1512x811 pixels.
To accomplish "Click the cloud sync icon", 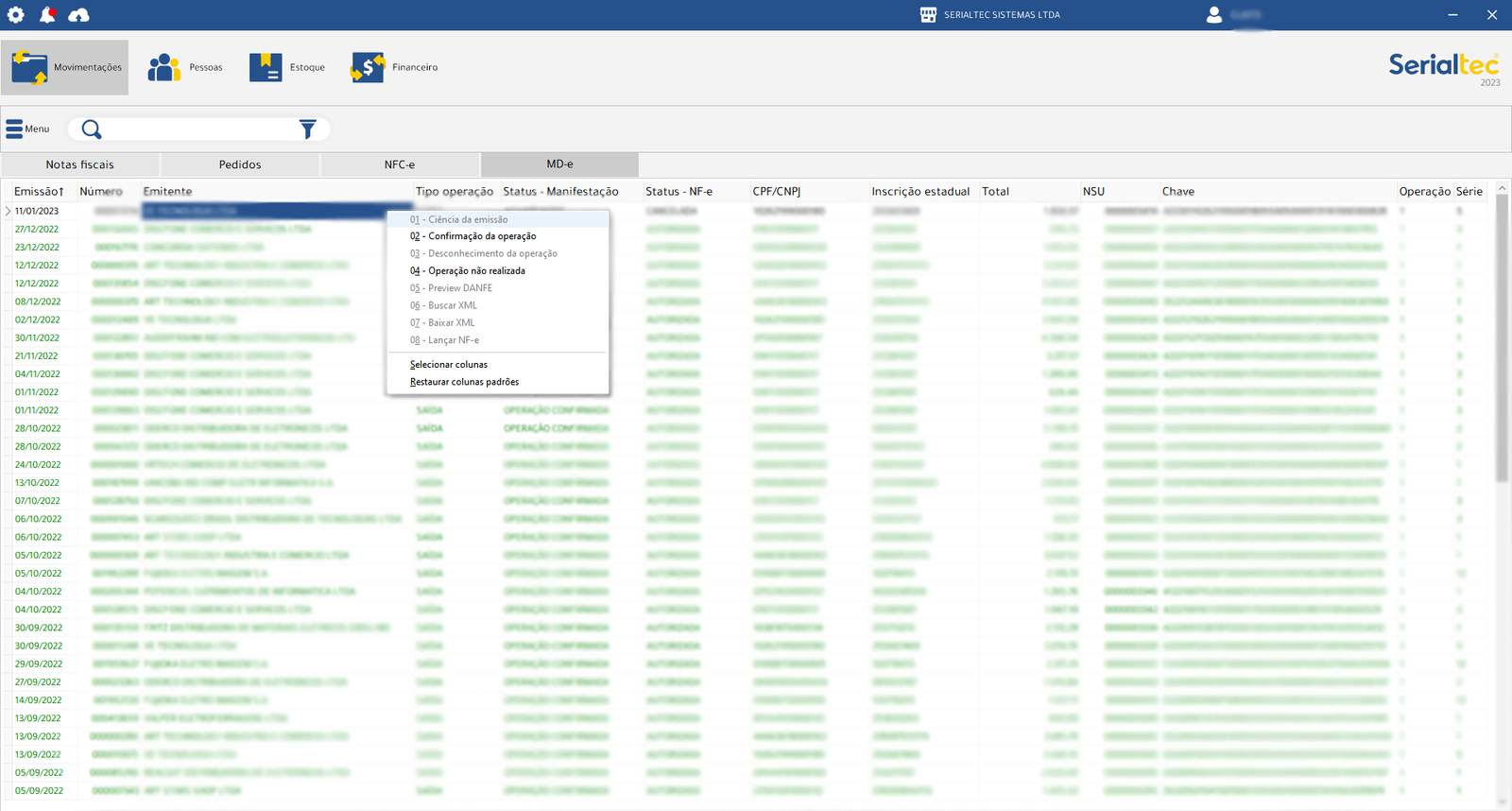I will click(x=79, y=14).
